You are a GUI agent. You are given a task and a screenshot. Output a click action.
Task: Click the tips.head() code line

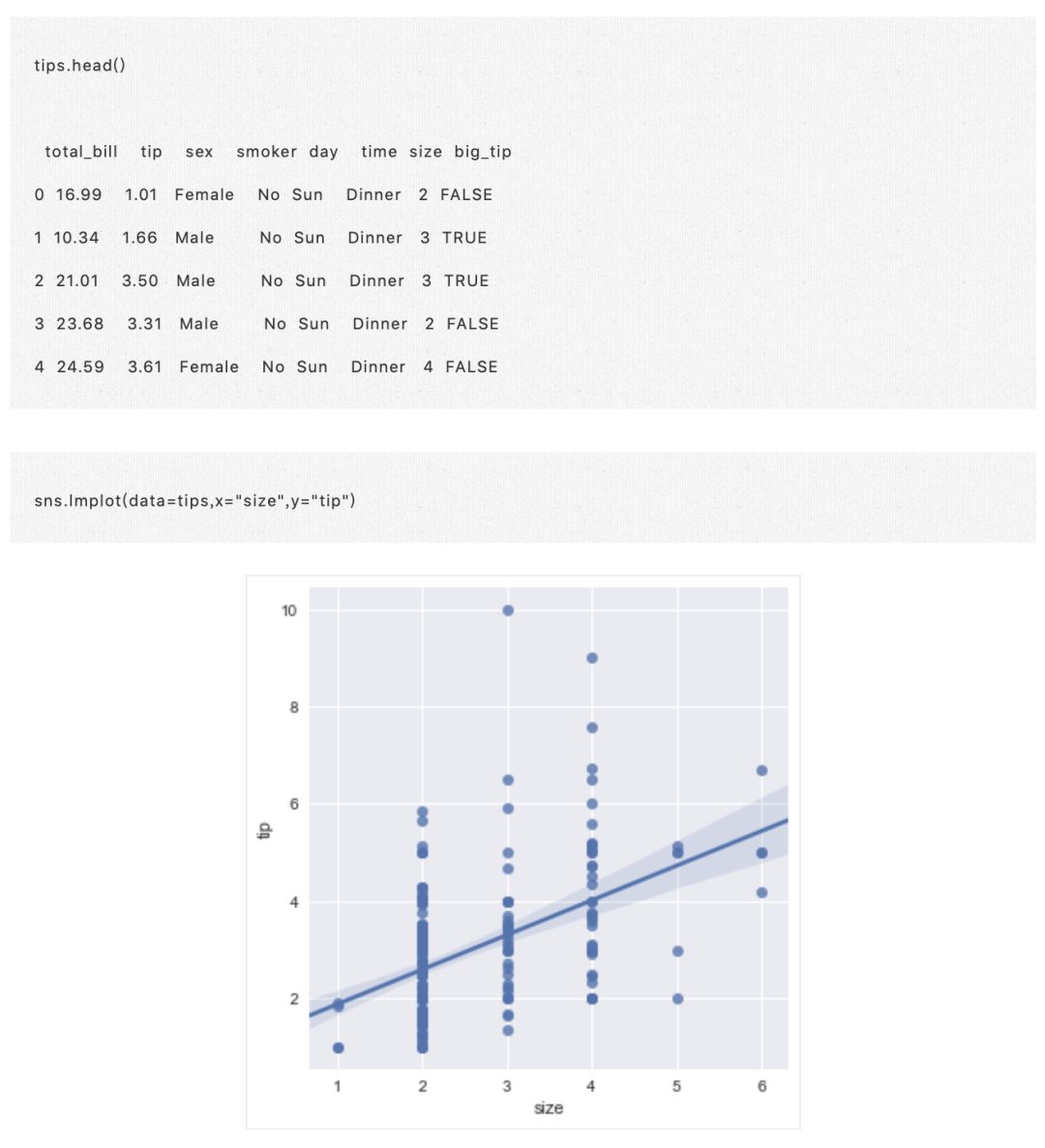tap(79, 65)
